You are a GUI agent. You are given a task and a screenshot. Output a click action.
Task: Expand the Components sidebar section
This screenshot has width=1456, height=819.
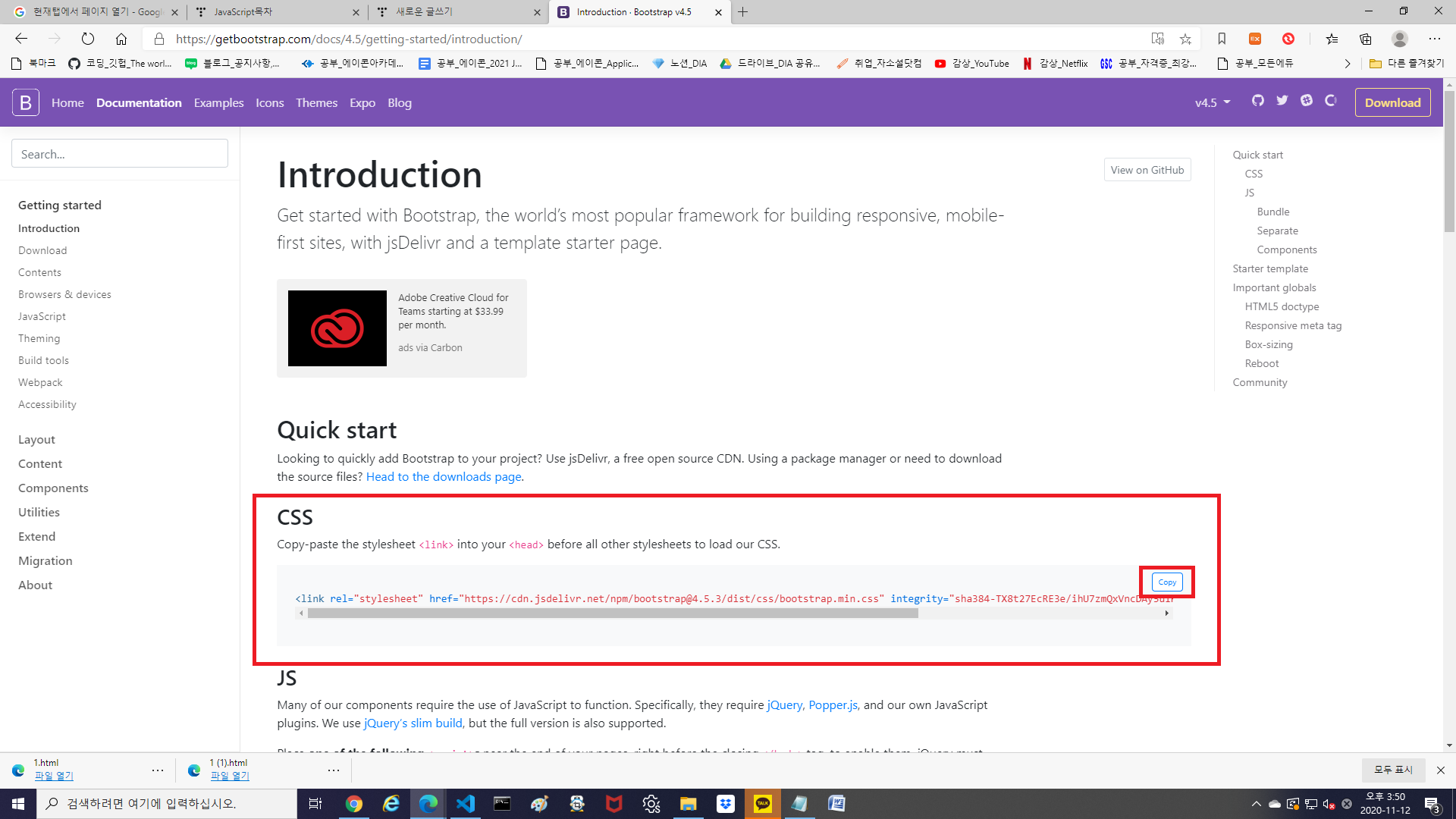coord(53,488)
